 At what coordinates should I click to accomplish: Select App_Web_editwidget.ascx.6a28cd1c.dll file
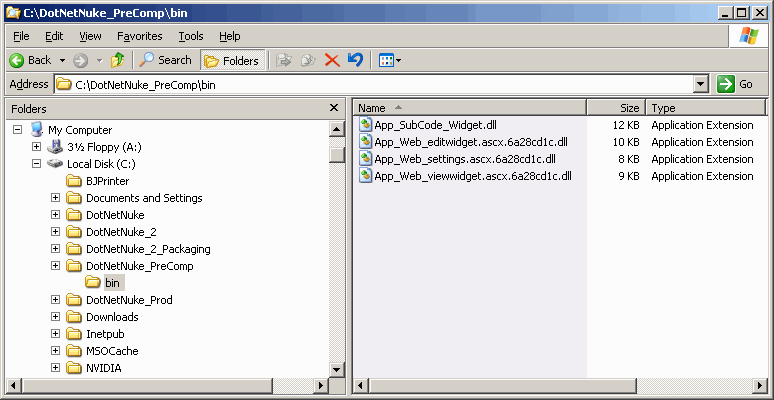[x=471, y=142]
